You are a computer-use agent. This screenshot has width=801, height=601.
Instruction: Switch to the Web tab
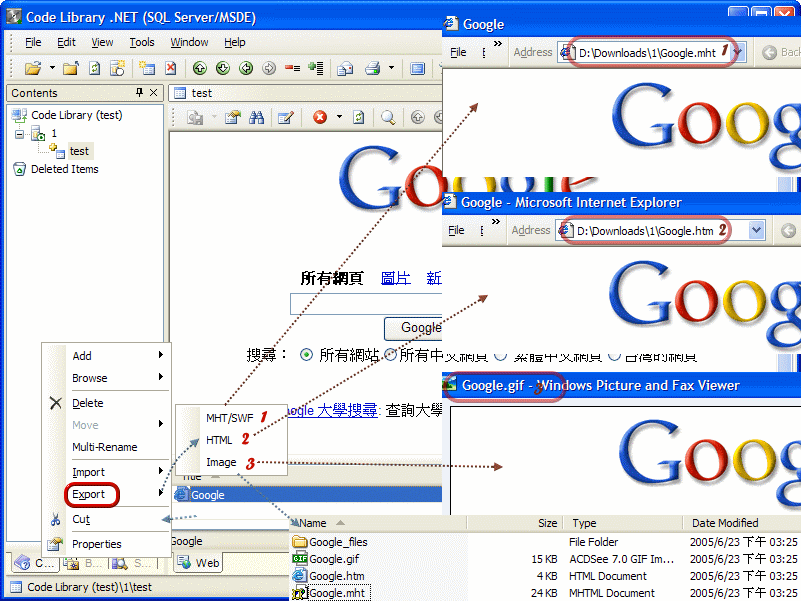click(199, 563)
